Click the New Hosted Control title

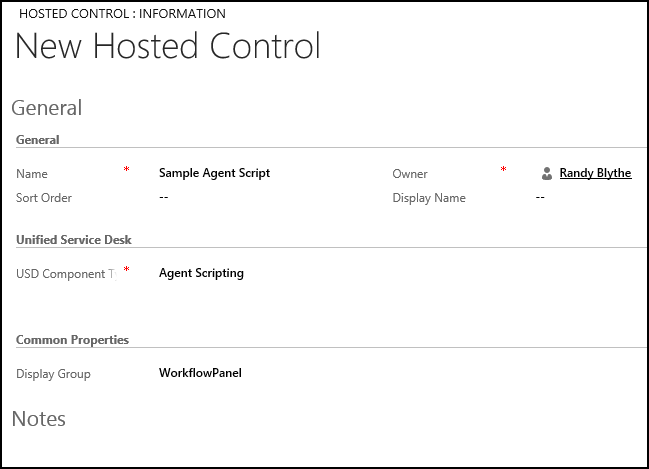168,47
